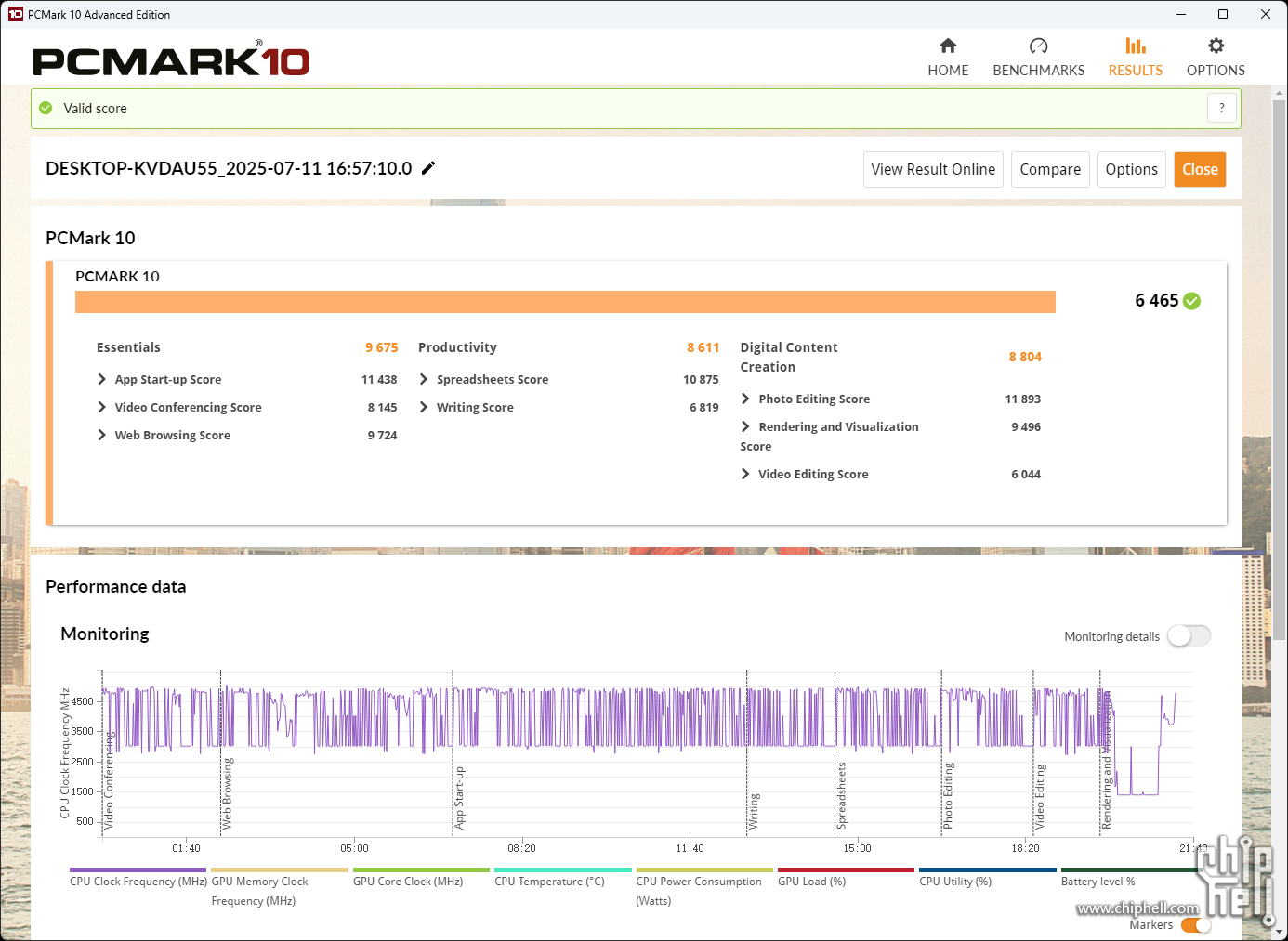Expand Web Browsing Score row

point(101,435)
